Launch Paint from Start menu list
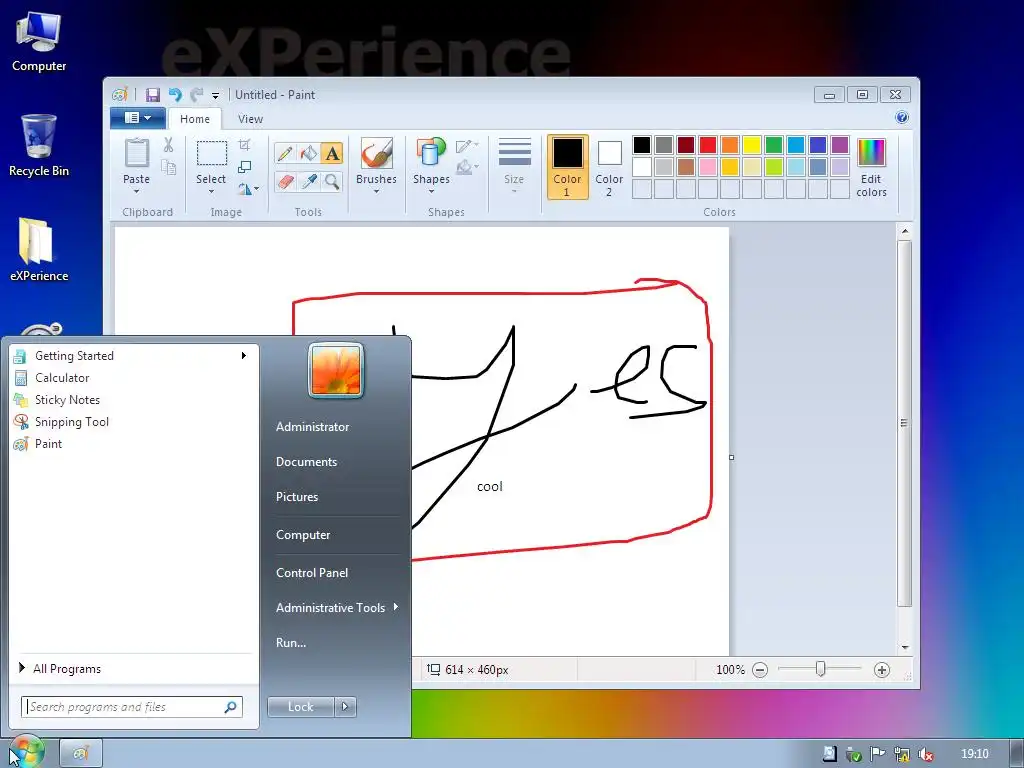 pos(134,444)
